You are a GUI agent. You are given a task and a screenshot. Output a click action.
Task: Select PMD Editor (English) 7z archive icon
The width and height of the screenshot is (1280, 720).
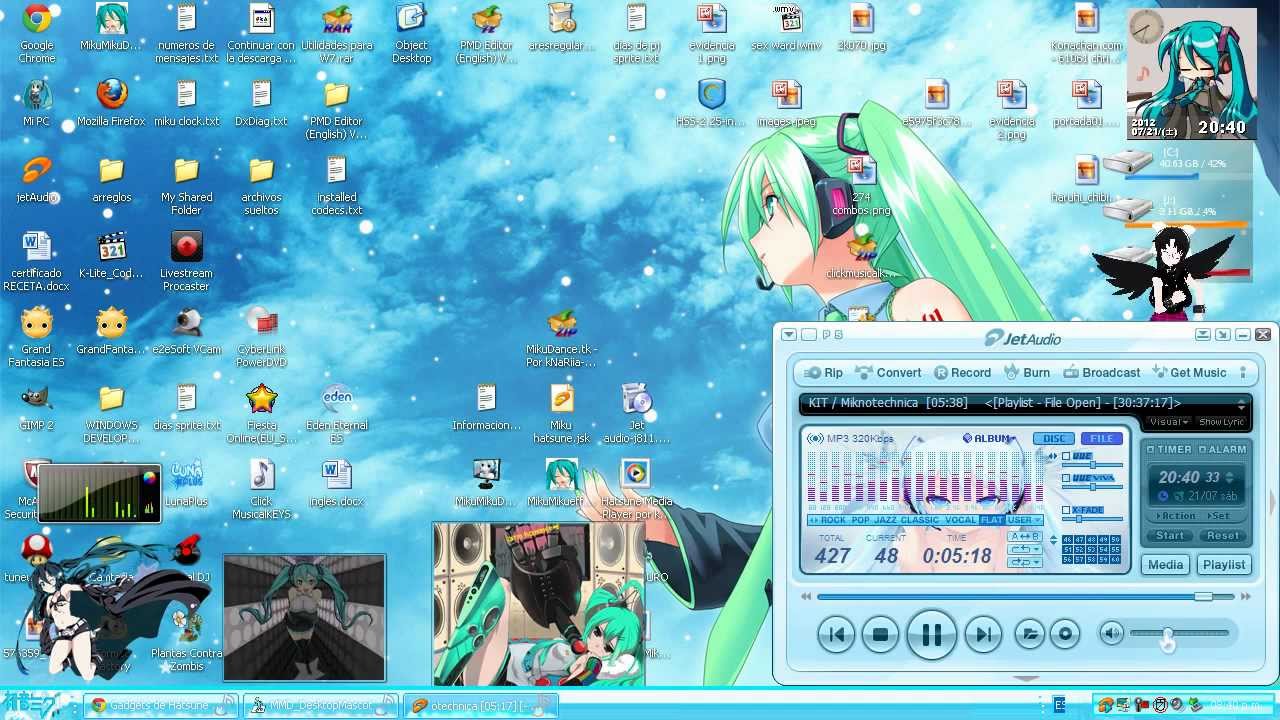(x=487, y=32)
